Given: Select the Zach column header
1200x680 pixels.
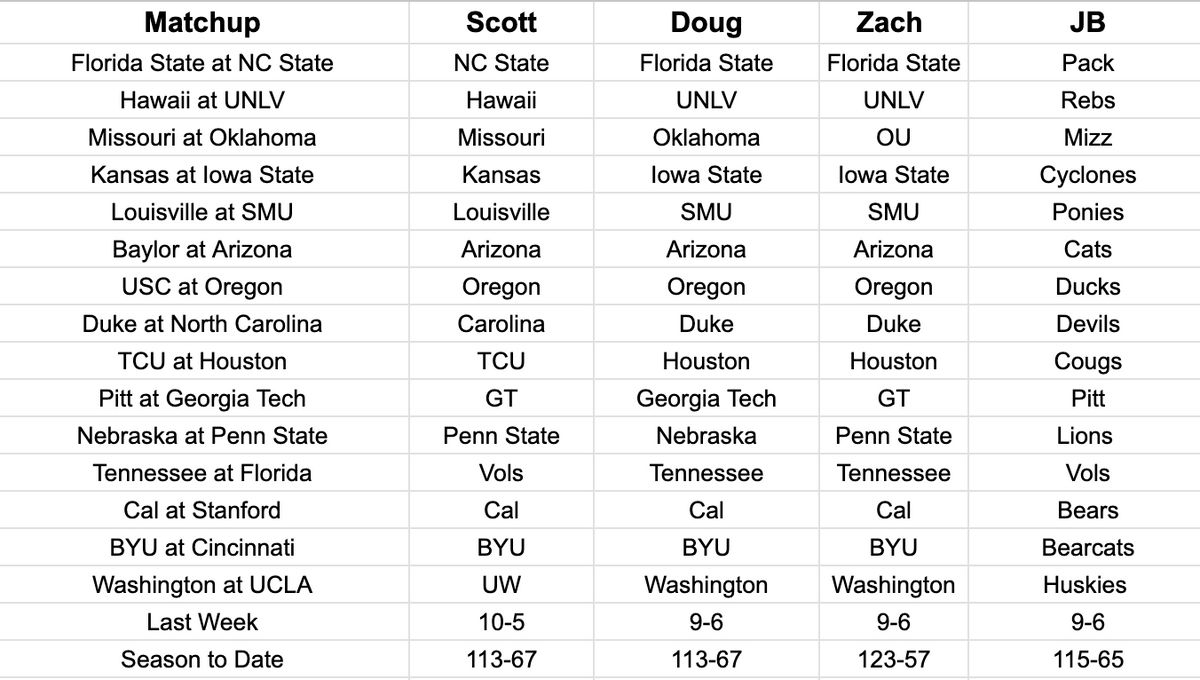Looking at the screenshot, I should [893, 22].
